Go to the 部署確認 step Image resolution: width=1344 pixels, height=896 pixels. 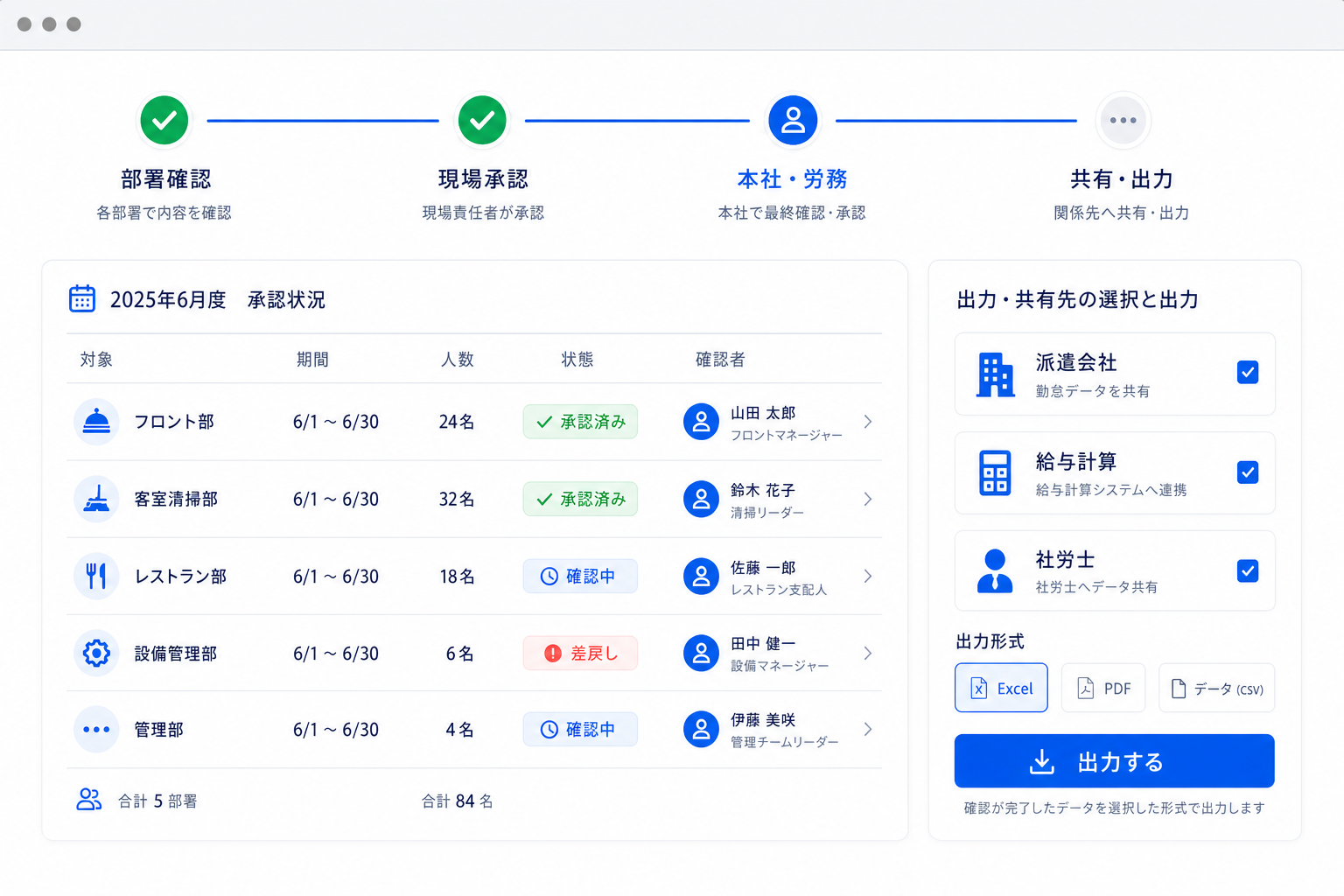(x=164, y=120)
